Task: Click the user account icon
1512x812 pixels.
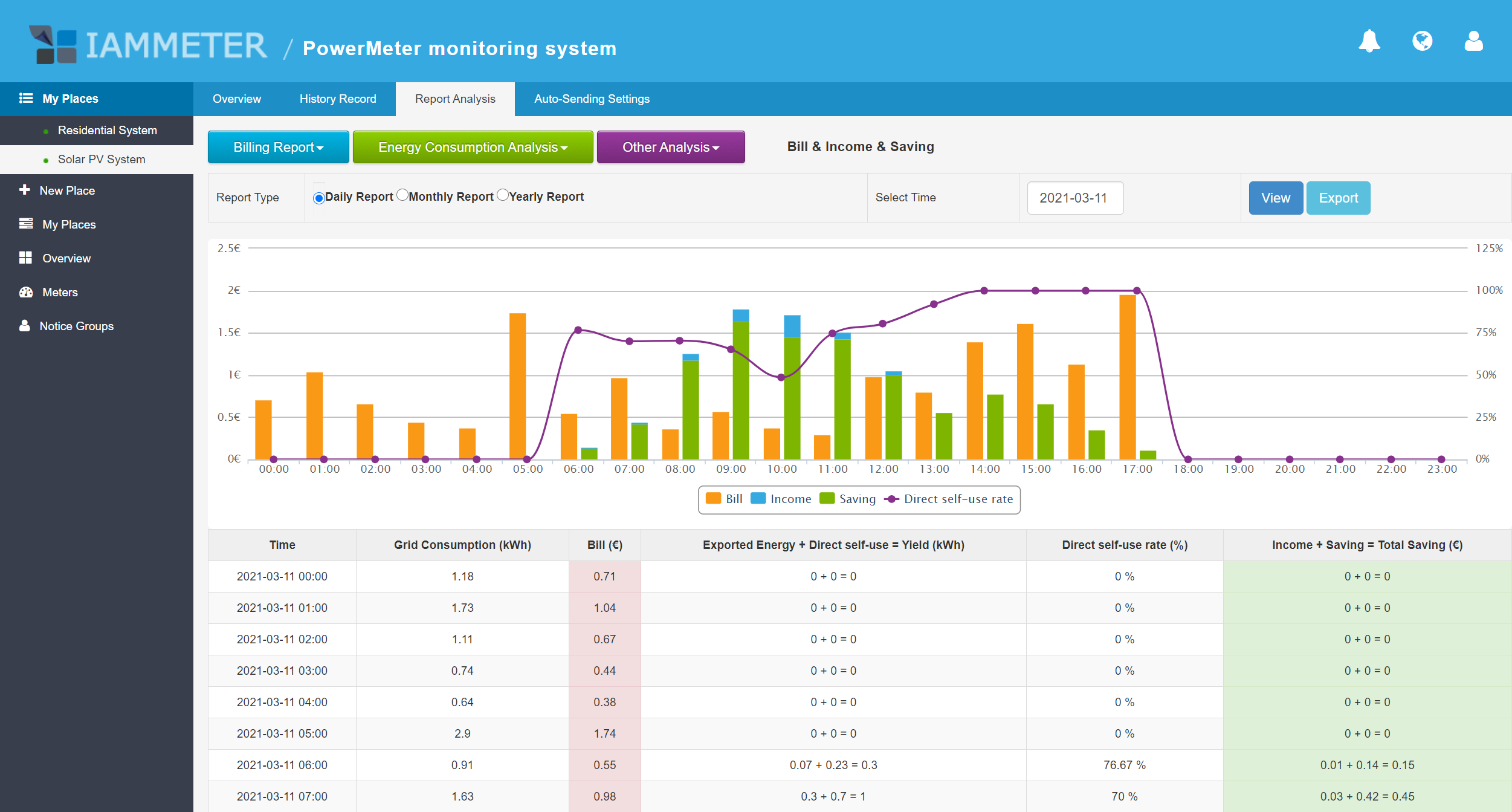Action: click(x=1473, y=41)
